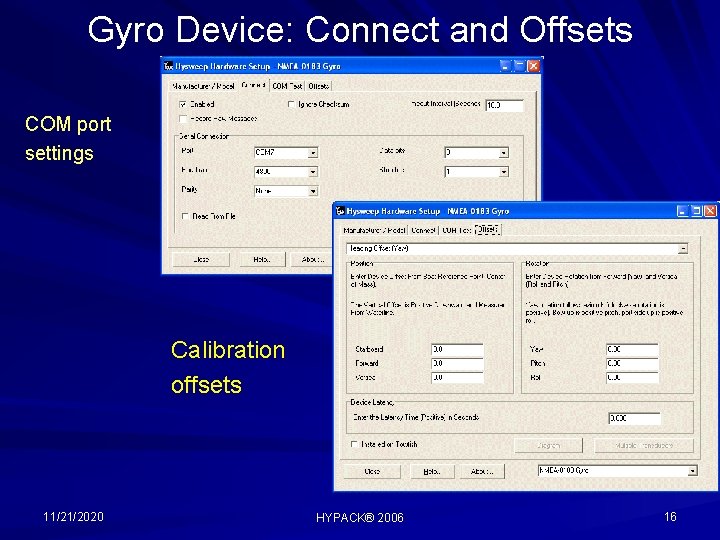The width and height of the screenshot is (720, 540).
Task: Click the Device Latency time input field
Action: 634,418
